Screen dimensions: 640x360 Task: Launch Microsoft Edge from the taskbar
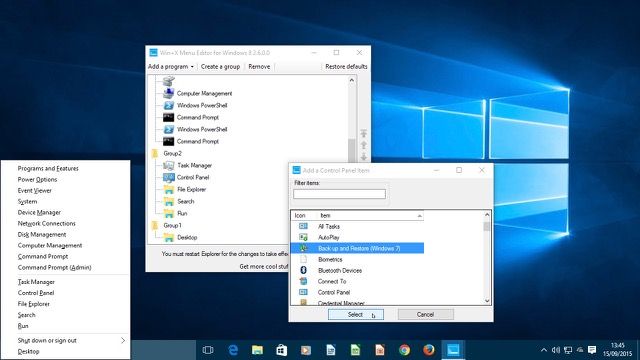[x=233, y=350]
